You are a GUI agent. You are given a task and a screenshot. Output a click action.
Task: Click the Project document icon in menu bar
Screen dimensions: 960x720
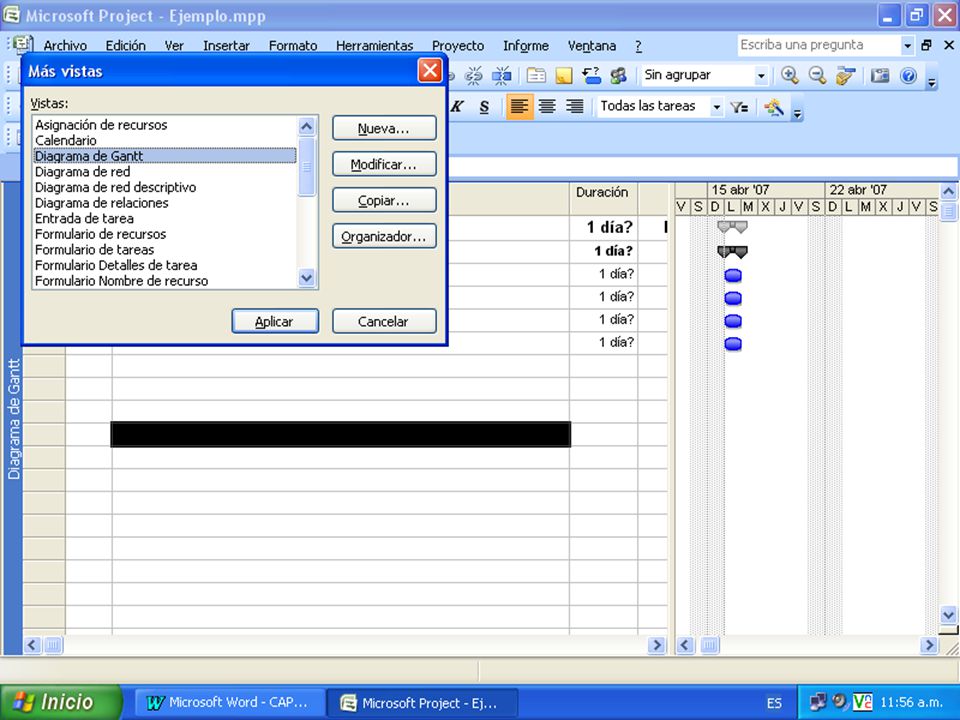coord(21,45)
